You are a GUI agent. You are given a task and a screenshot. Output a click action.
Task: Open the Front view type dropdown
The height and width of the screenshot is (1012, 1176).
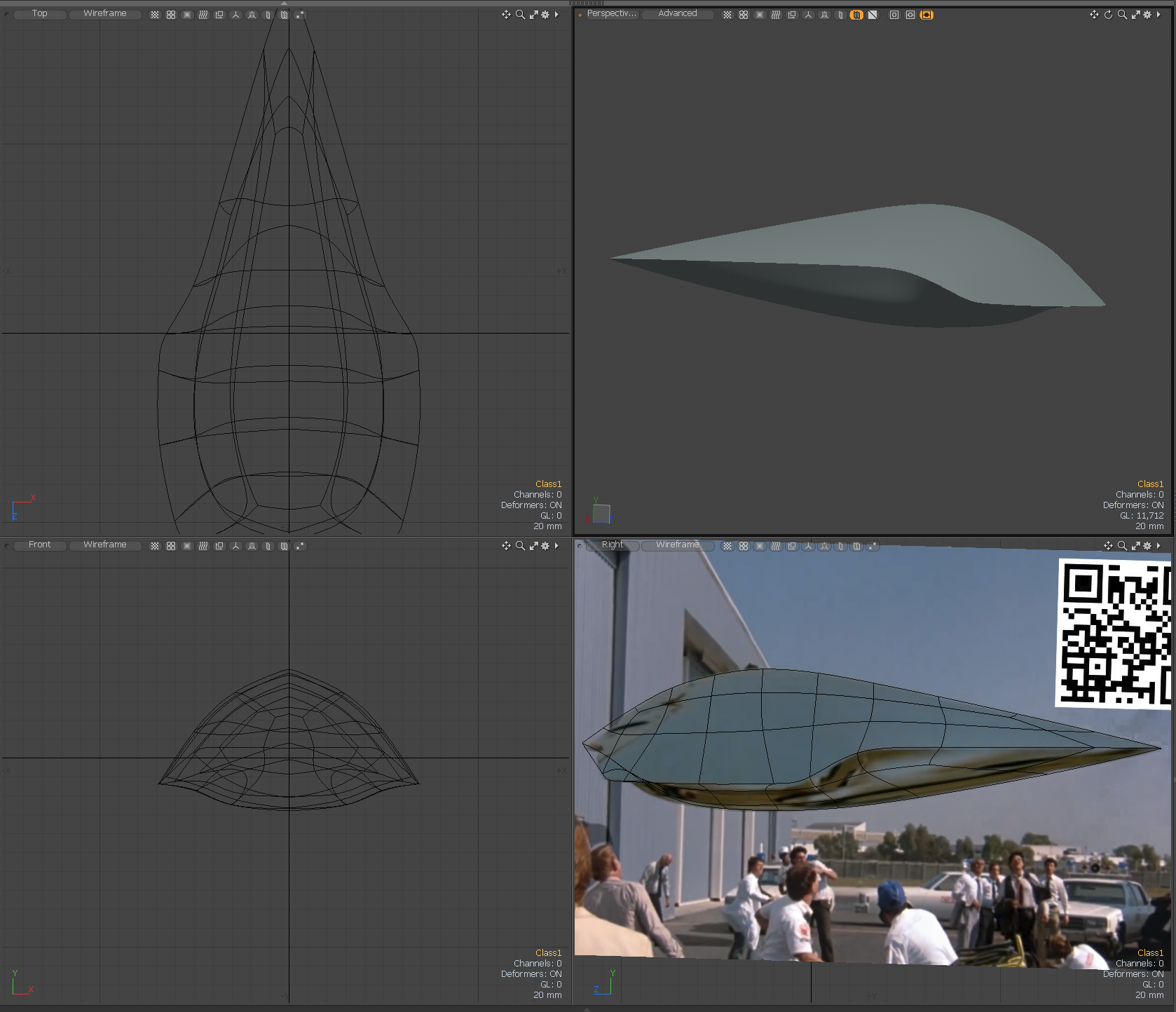pos(40,545)
